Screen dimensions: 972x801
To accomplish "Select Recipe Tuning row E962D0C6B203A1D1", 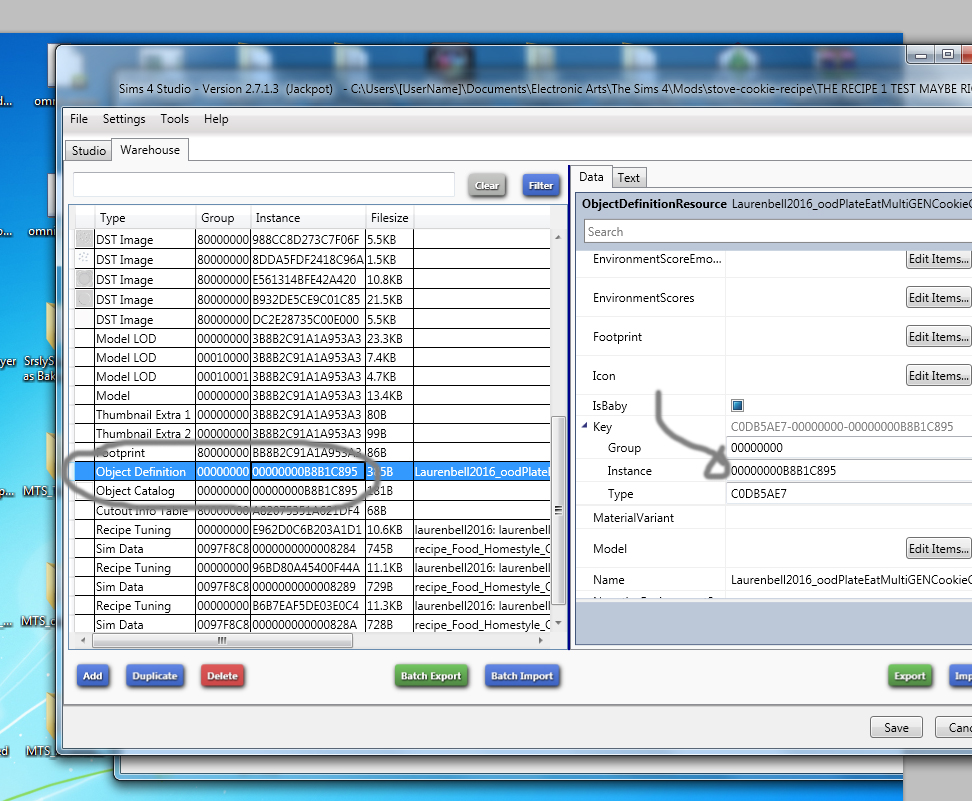I will 312,529.
